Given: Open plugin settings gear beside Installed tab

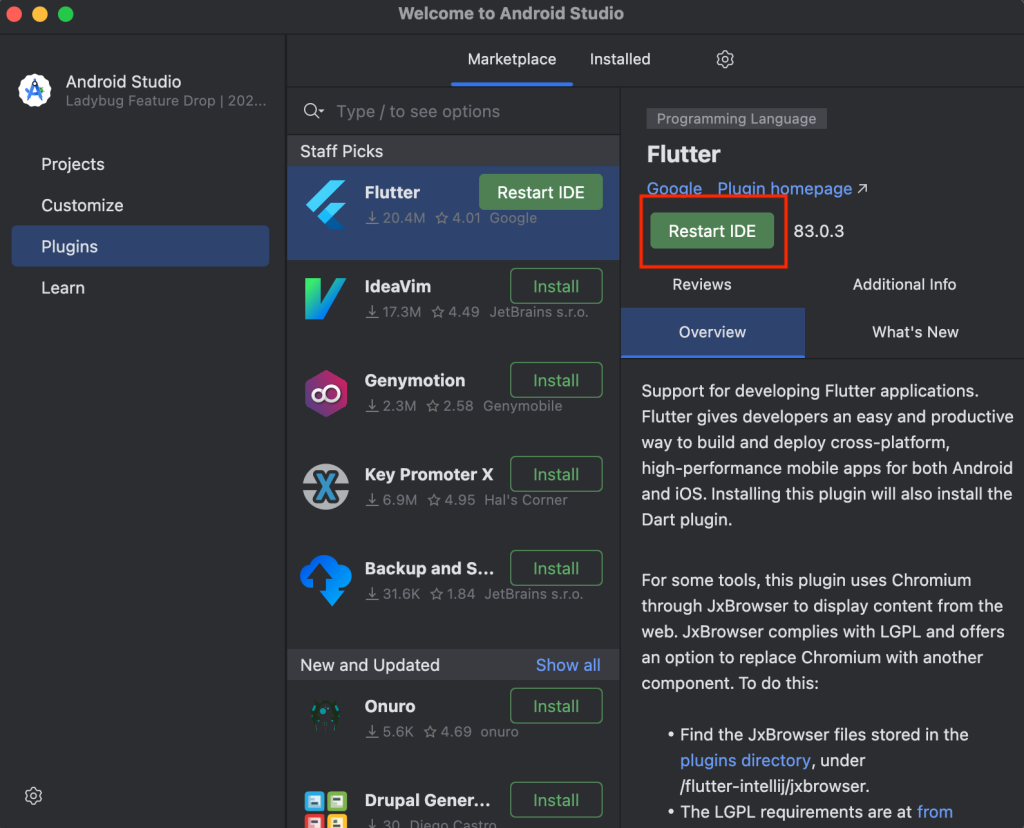Looking at the screenshot, I should click(x=725, y=60).
